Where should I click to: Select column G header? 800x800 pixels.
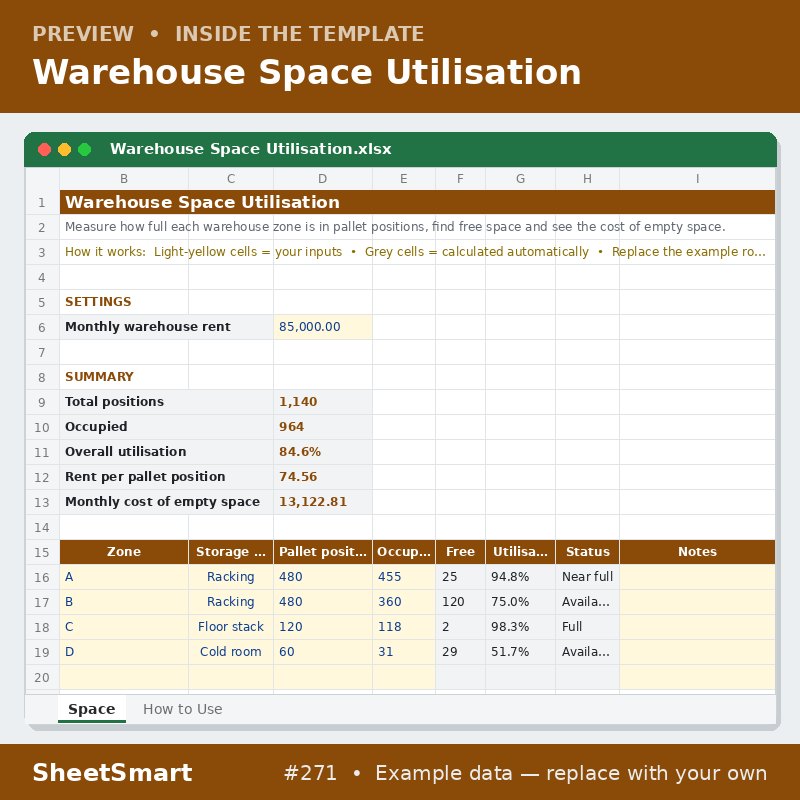click(520, 179)
